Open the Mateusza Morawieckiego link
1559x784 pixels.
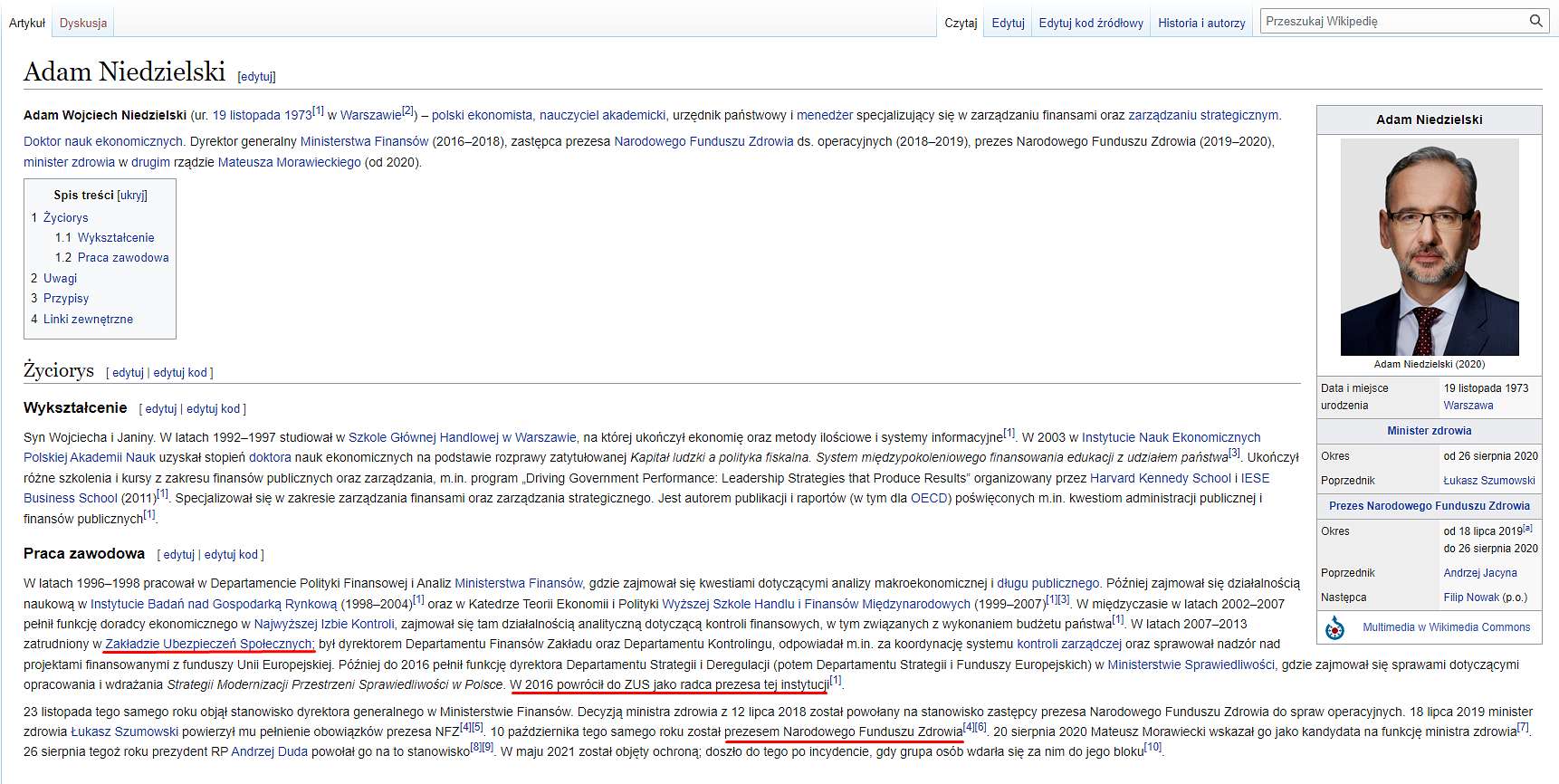tap(290, 162)
